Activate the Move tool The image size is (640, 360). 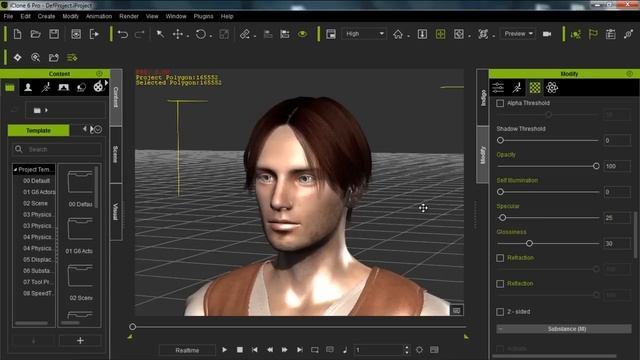(178, 34)
